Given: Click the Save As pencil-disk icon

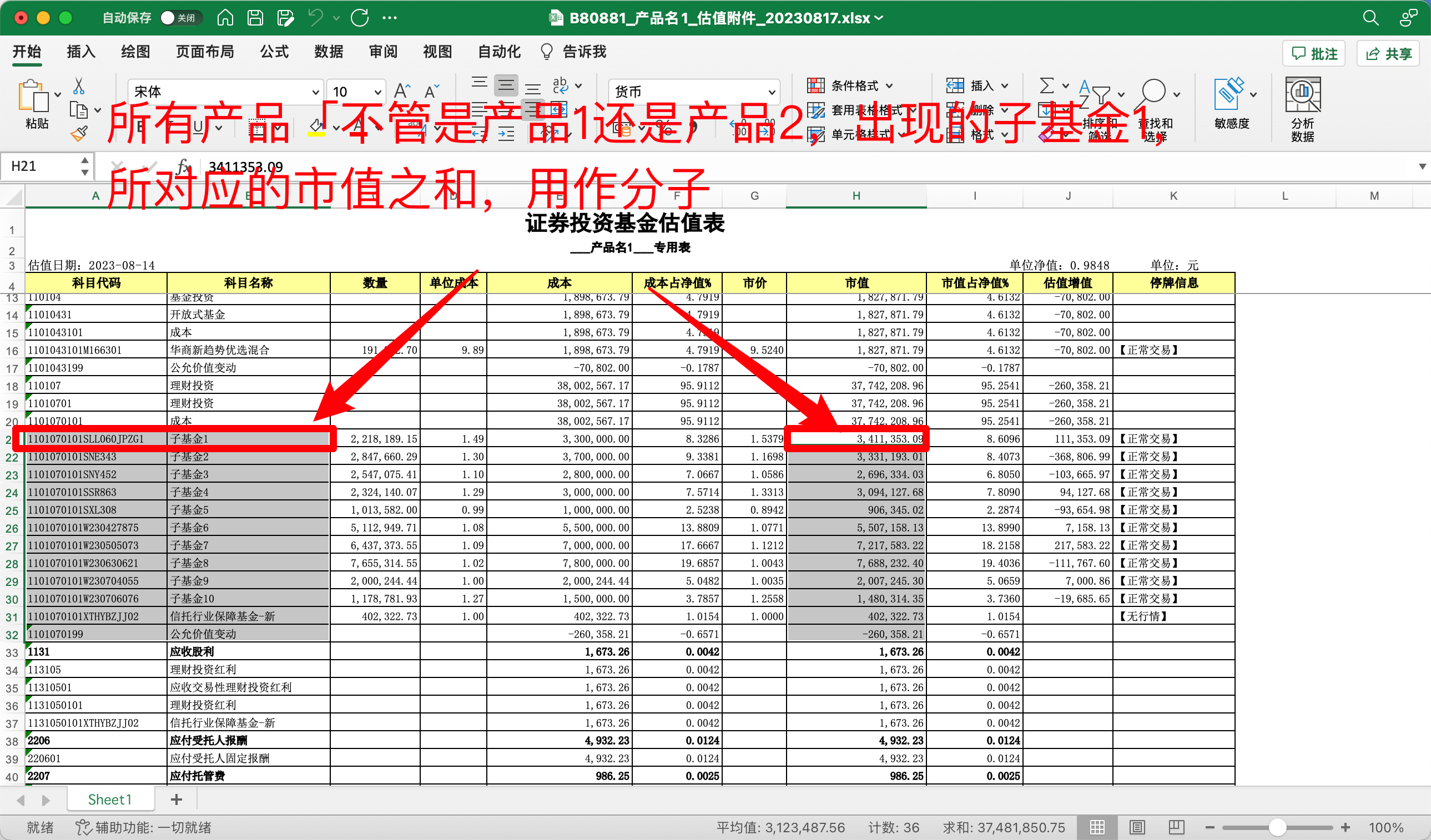Looking at the screenshot, I should (286, 18).
